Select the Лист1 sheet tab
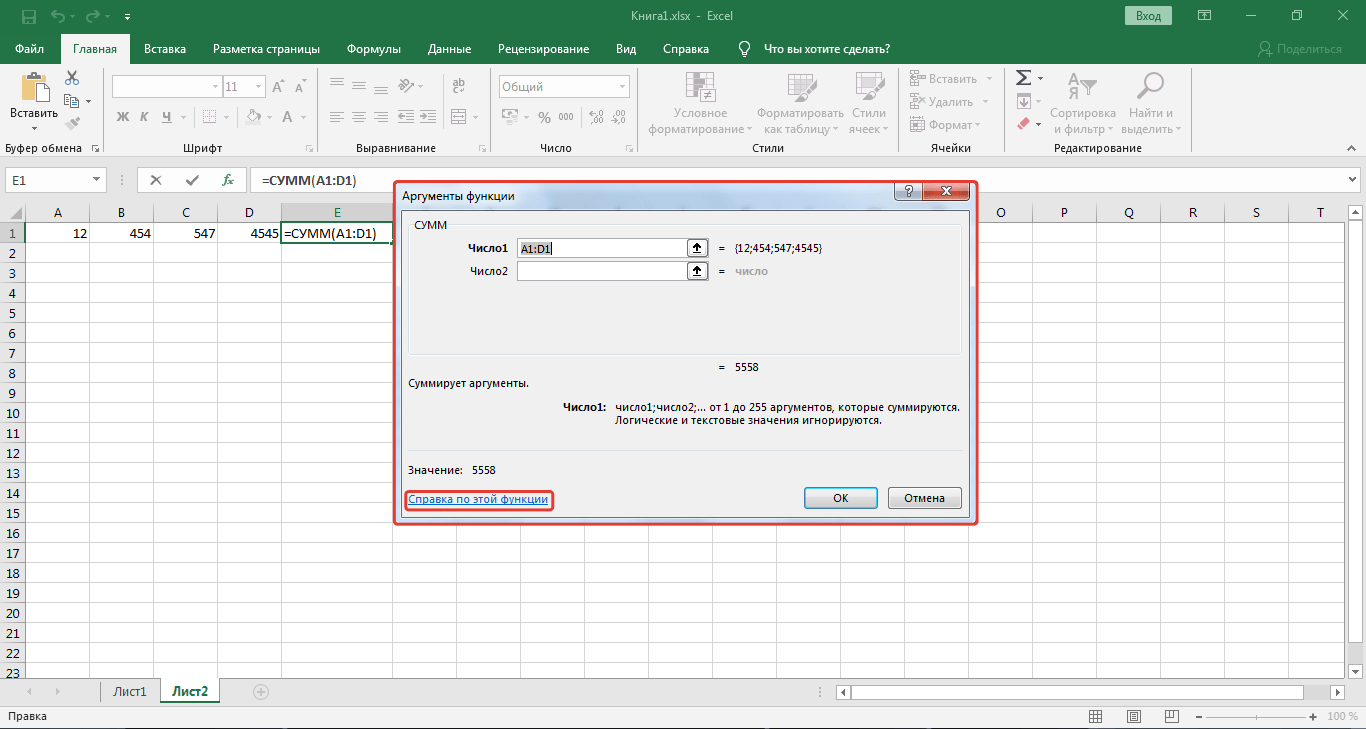 [x=130, y=691]
